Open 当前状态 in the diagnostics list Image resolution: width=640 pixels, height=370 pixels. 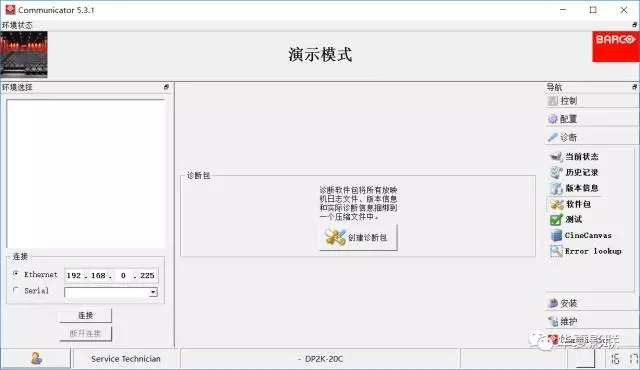click(574, 157)
